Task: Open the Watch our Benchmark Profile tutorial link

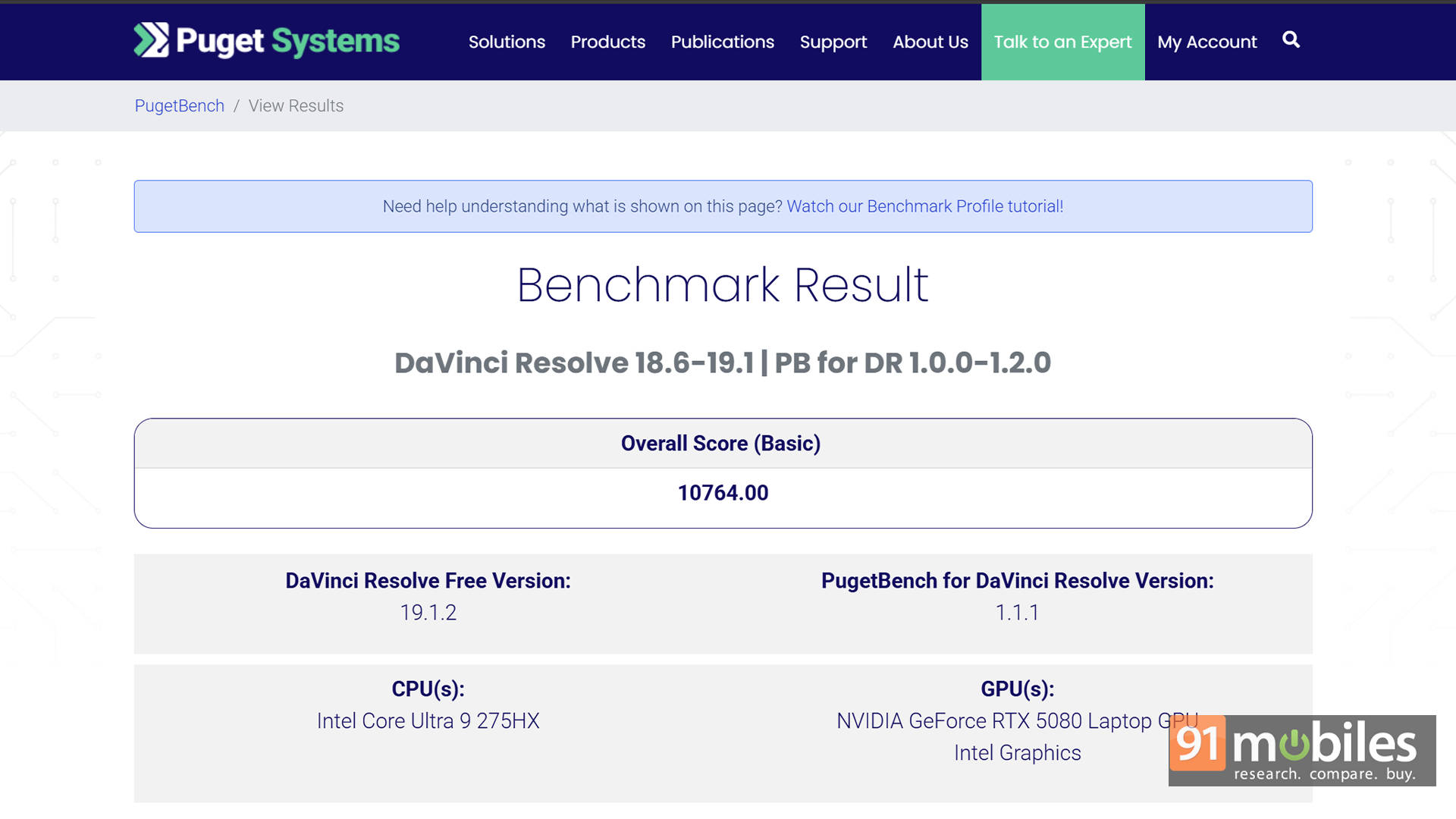Action: pyautogui.click(x=924, y=206)
